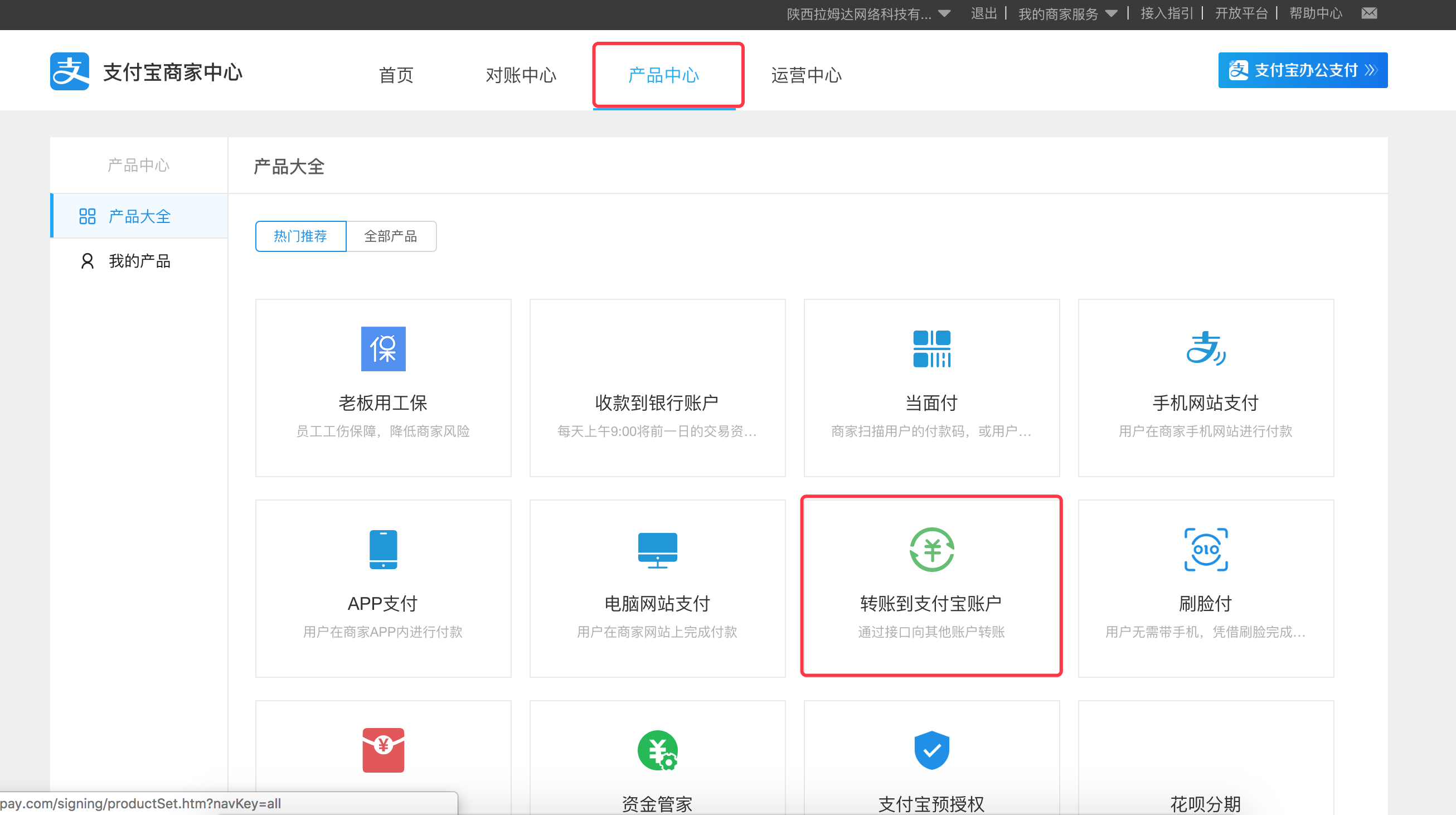The width and height of the screenshot is (1456, 815).
Task: Click the 刷脸付 face scan icon
Action: click(1206, 549)
